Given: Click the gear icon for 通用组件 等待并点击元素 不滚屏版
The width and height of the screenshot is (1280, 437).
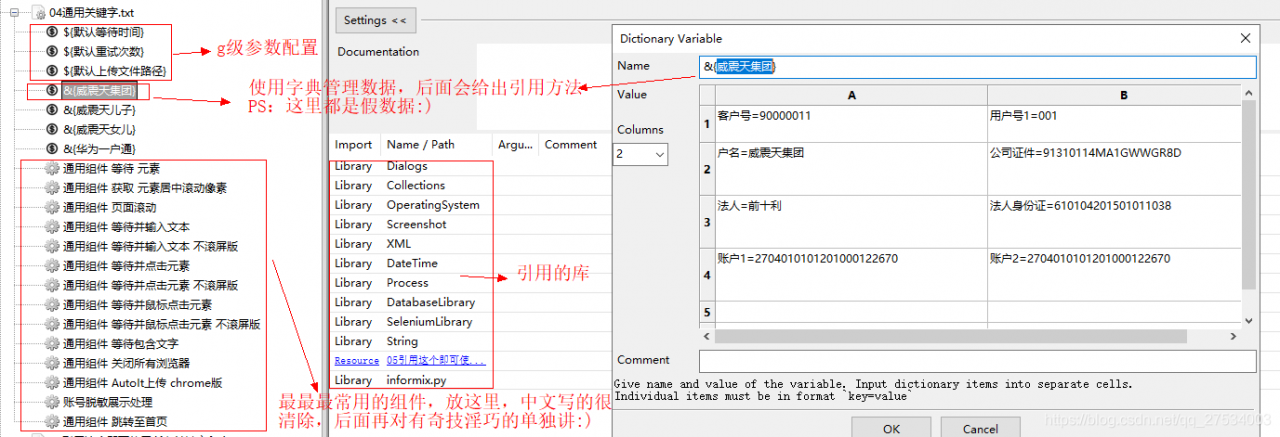Looking at the screenshot, I should click(51, 285).
